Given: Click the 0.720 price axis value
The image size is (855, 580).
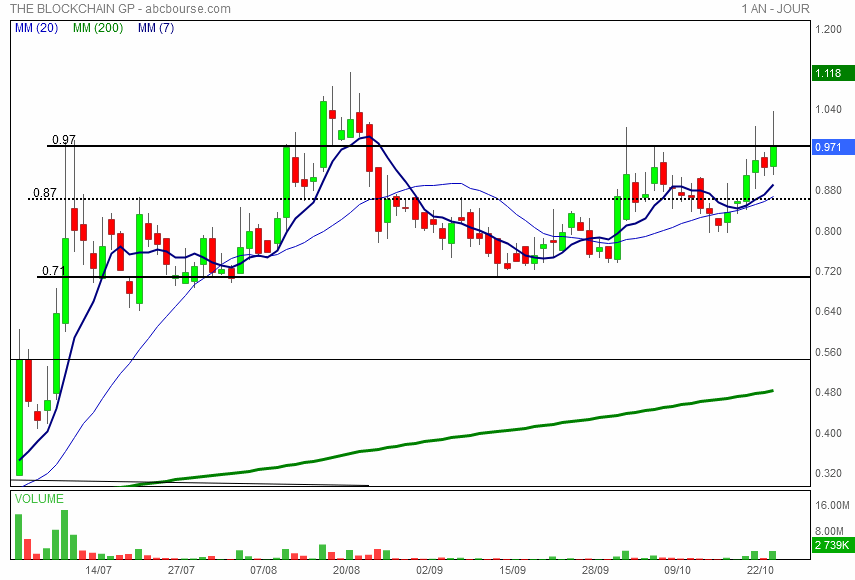Looking at the screenshot, I should (x=829, y=271).
